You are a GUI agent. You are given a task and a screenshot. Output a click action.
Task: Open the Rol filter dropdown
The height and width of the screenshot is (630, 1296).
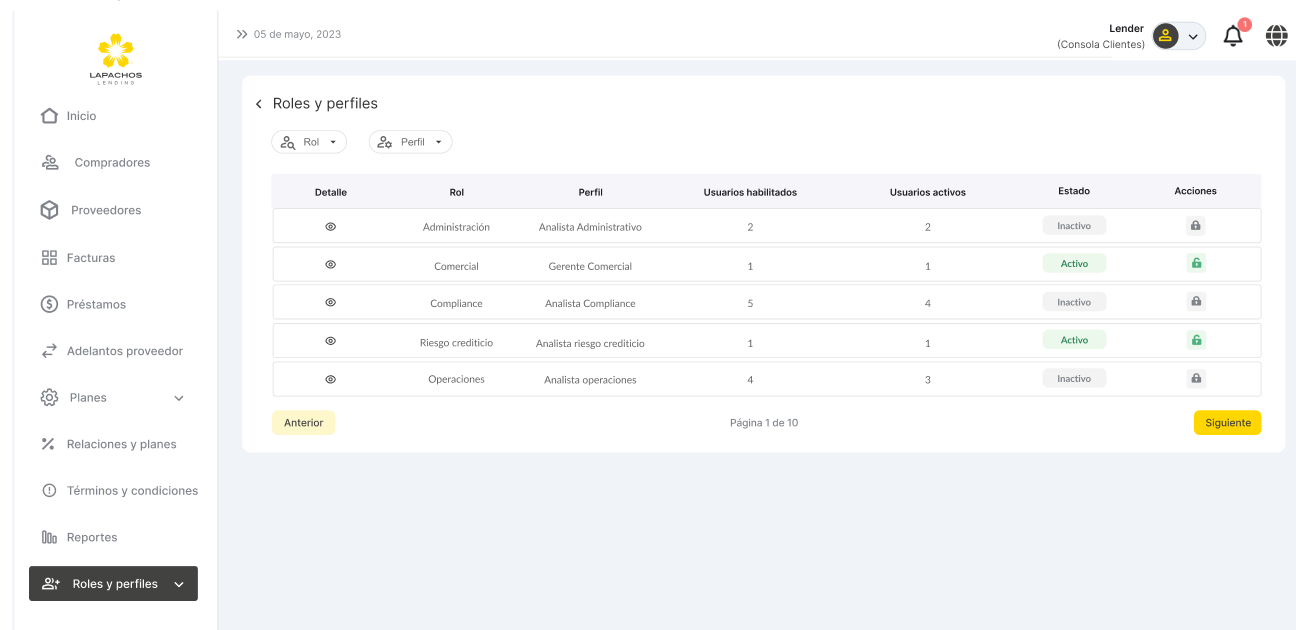pyautogui.click(x=309, y=142)
